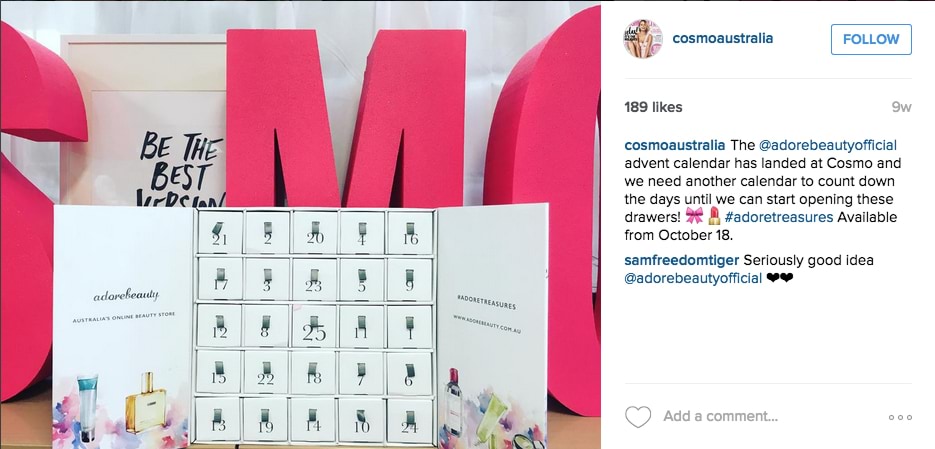
Task: Click the cosmoaustralia profile avatar
Action: pos(643,39)
